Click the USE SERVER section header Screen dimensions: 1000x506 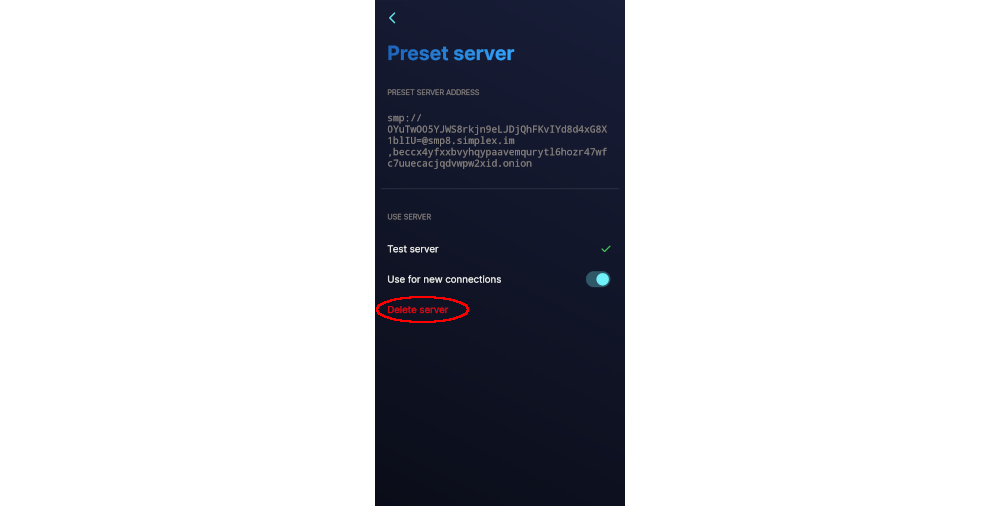pos(409,217)
